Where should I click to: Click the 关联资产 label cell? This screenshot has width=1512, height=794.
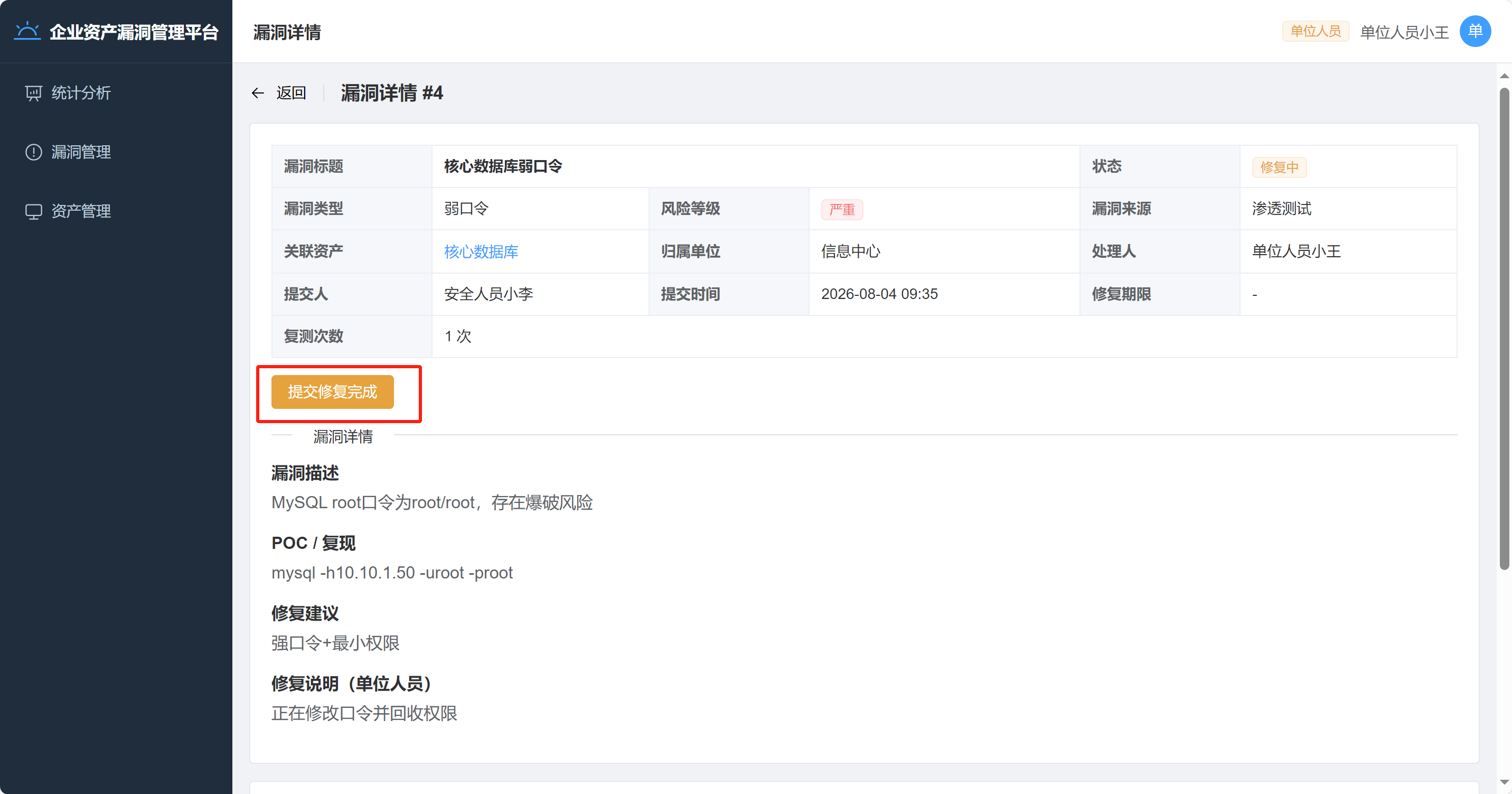pos(352,251)
